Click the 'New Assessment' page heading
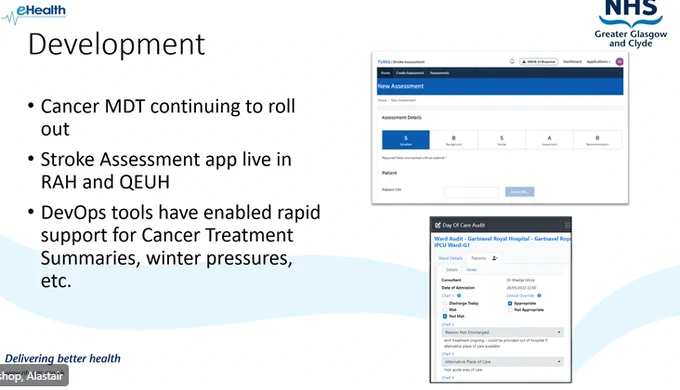 pyautogui.click(x=401, y=86)
